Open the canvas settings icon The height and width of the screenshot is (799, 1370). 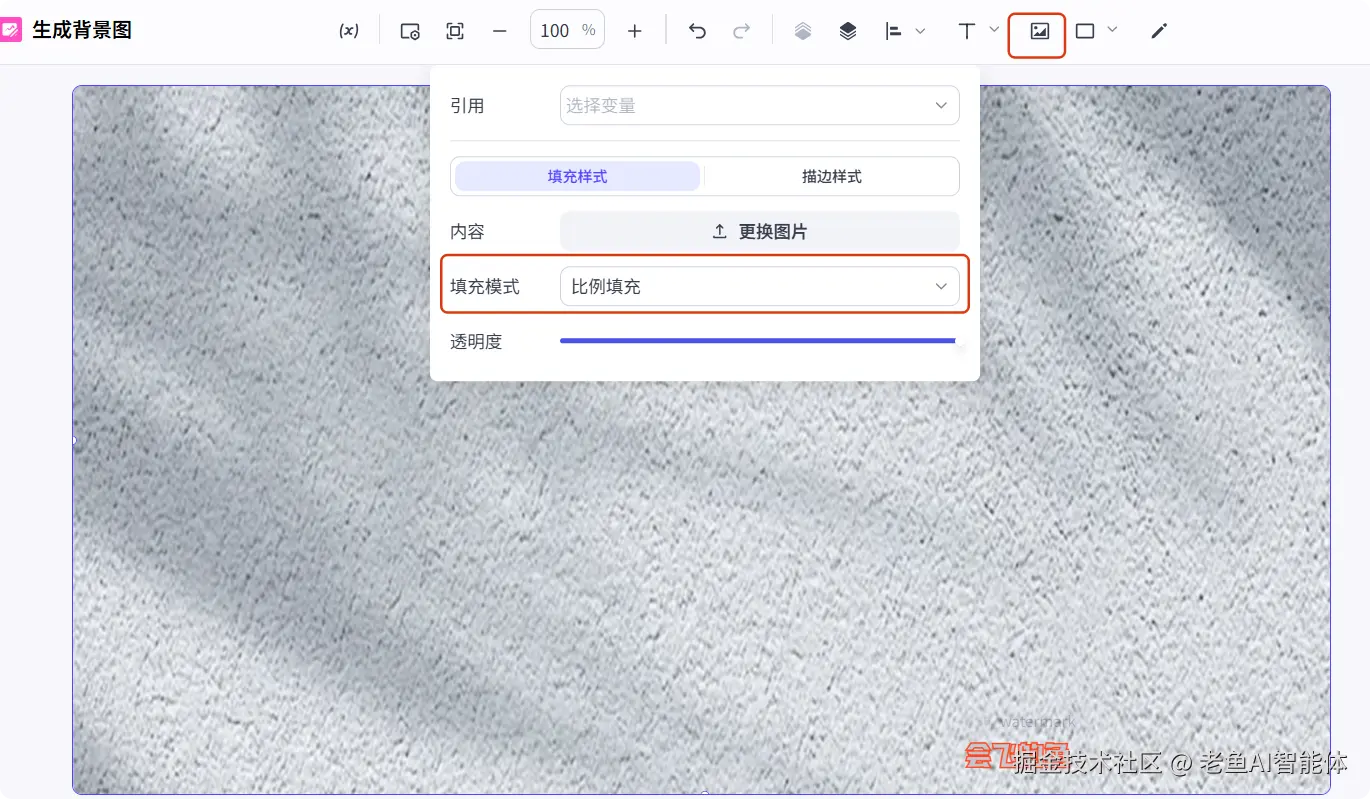coord(410,31)
